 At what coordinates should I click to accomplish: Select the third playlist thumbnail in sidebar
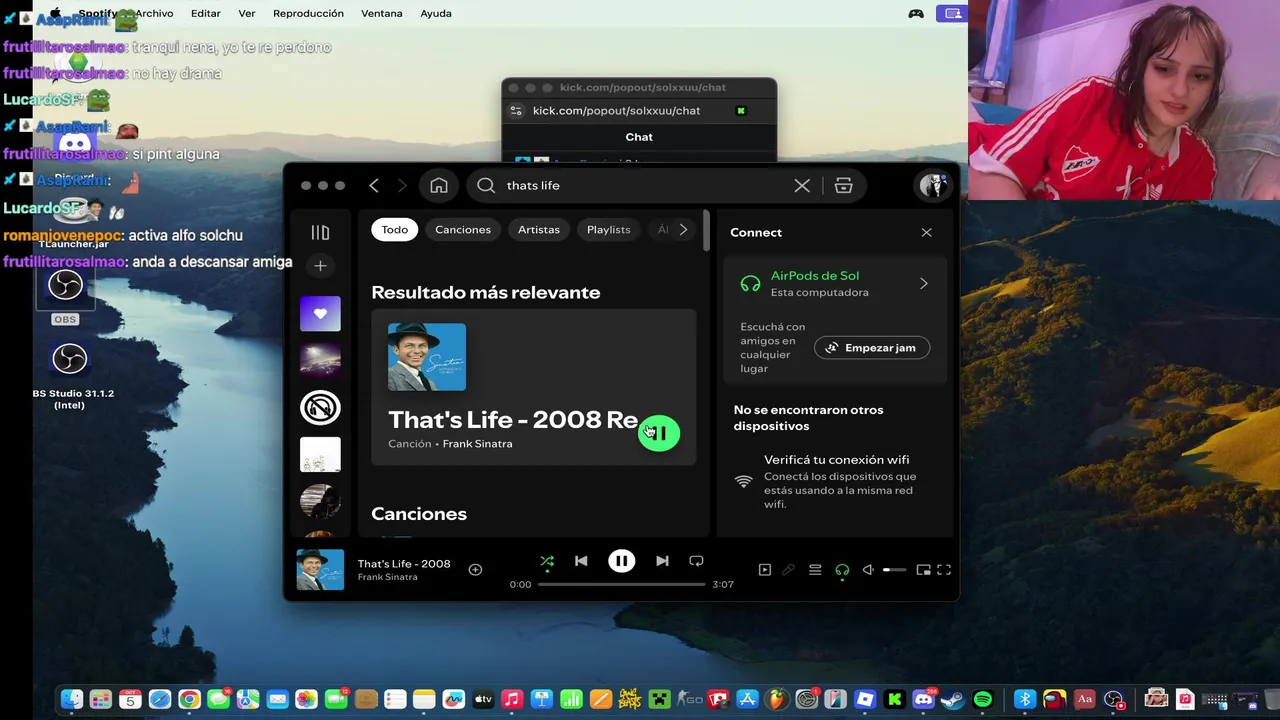point(320,407)
